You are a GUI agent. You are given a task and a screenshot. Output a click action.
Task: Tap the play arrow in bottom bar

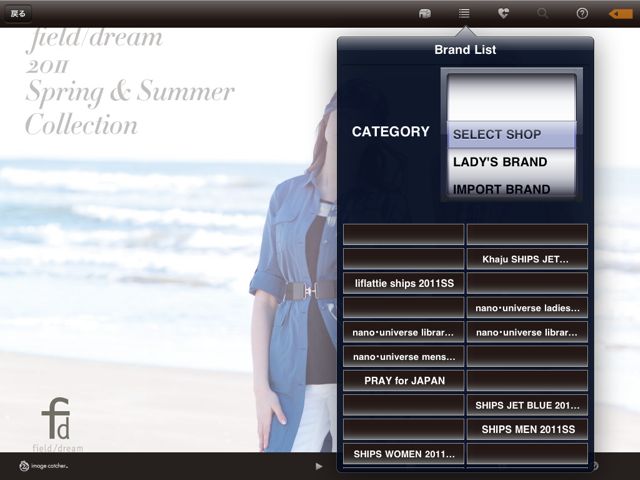click(319, 466)
